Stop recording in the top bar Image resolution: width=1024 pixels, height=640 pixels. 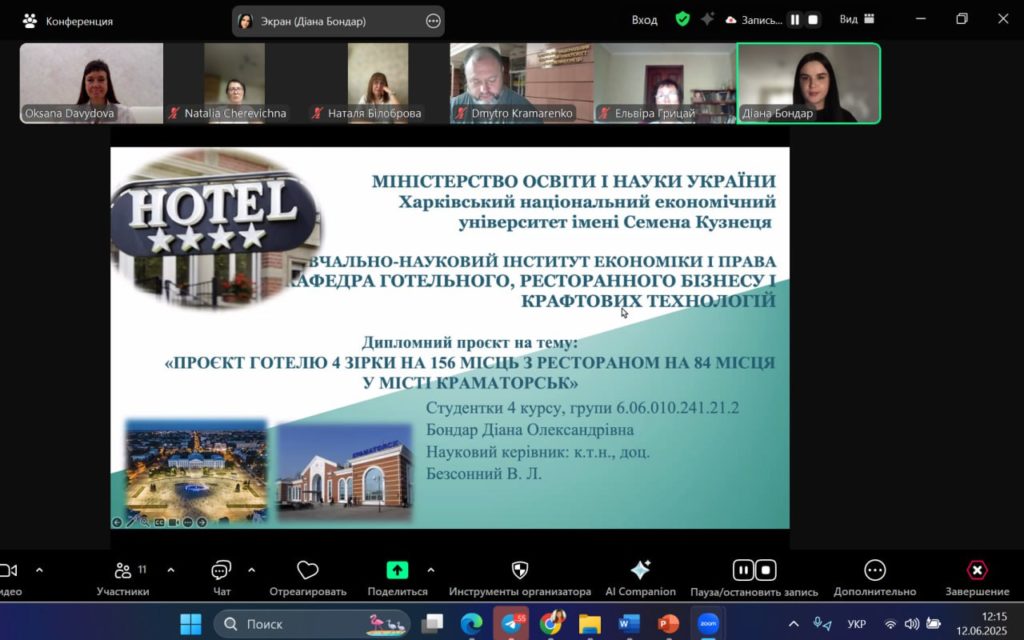point(813,19)
